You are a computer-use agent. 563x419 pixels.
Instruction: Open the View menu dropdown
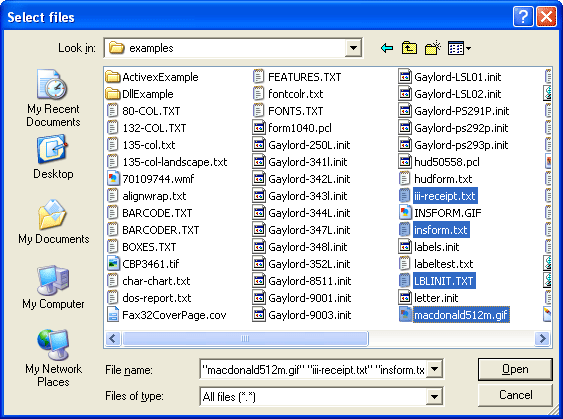(459, 48)
